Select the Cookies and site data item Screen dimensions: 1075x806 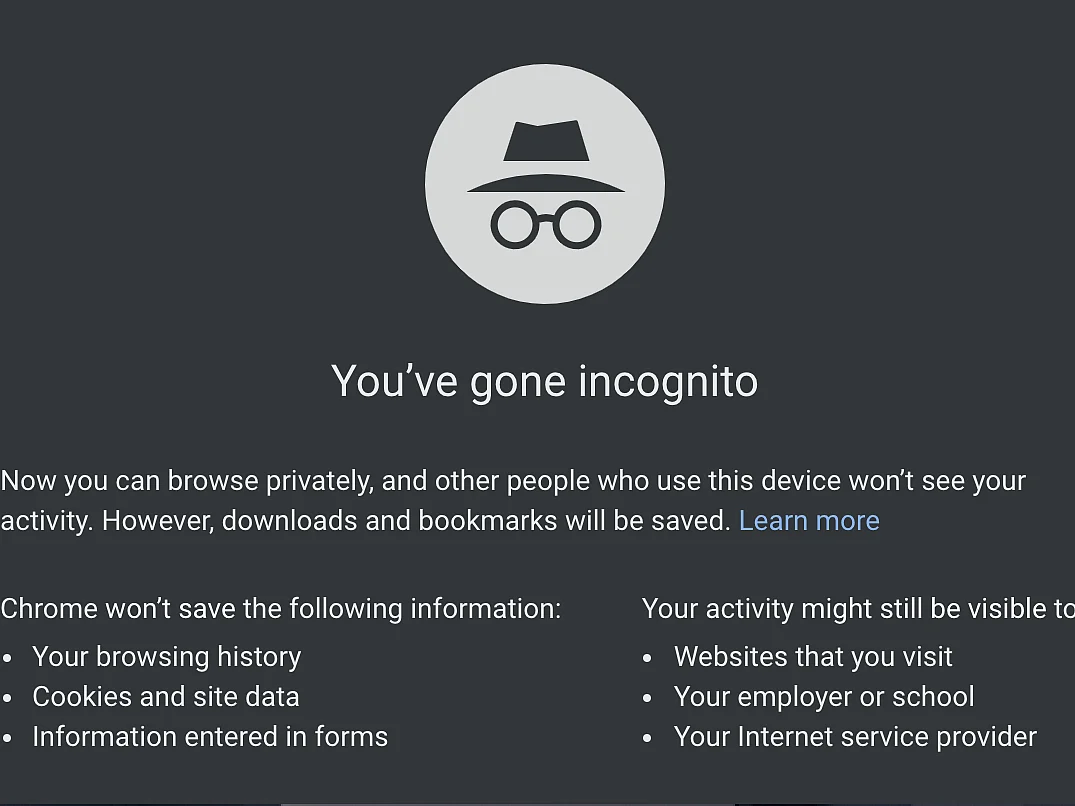166,697
